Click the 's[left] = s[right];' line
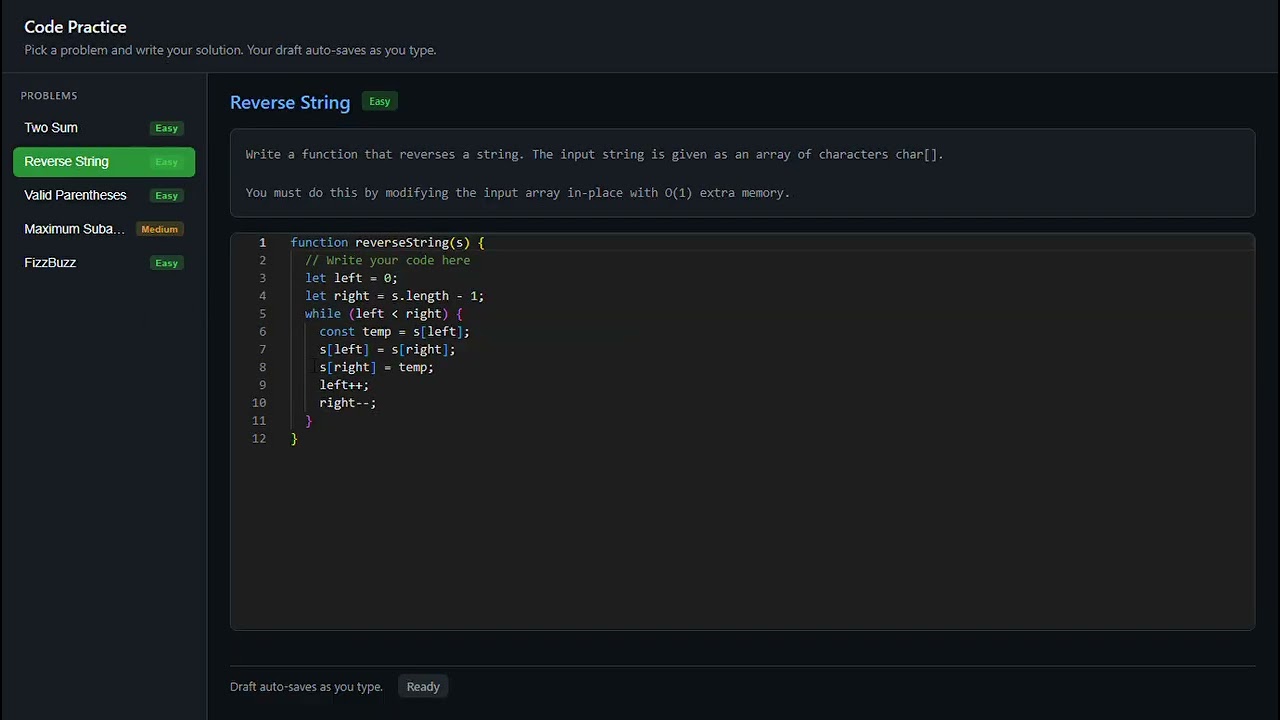Viewport: 1280px width, 720px height. [387, 350]
